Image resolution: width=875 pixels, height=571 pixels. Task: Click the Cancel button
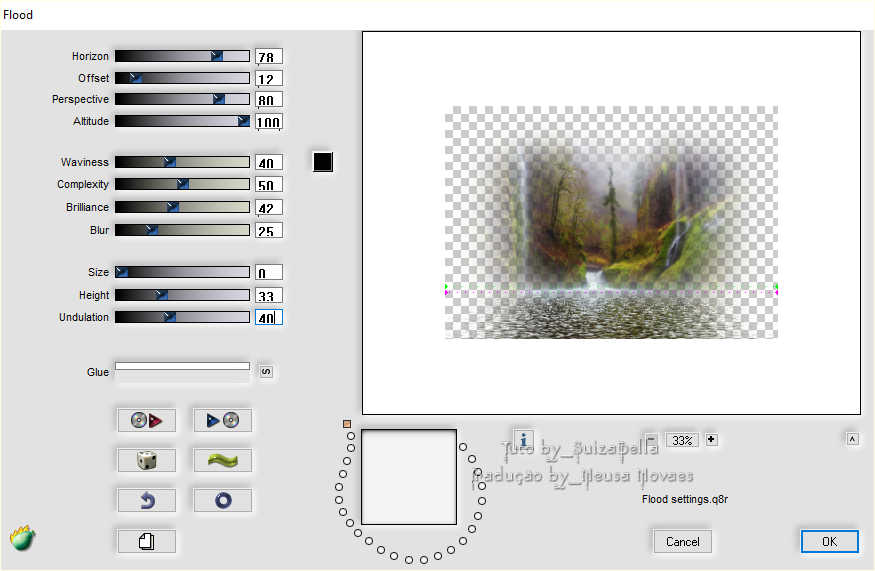coord(682,541)
